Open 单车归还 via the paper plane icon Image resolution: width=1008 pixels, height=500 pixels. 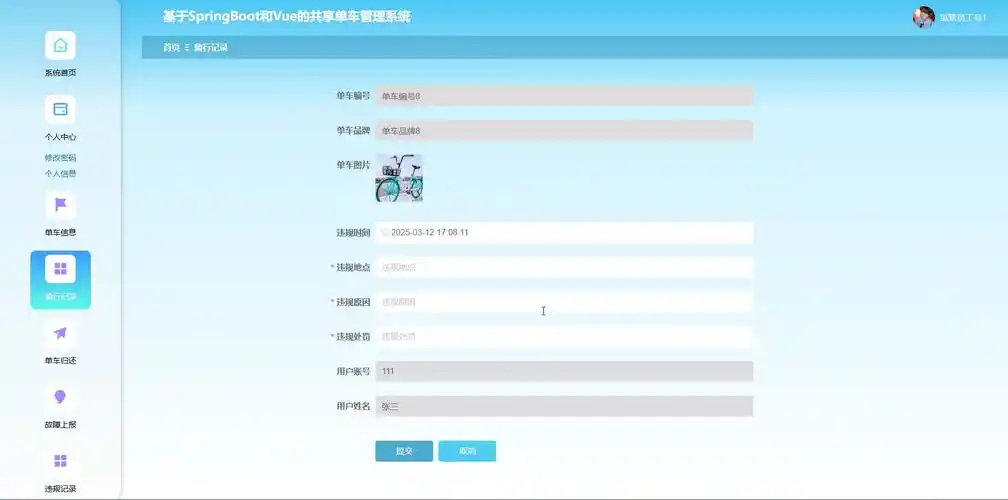[x=60, y=333]
